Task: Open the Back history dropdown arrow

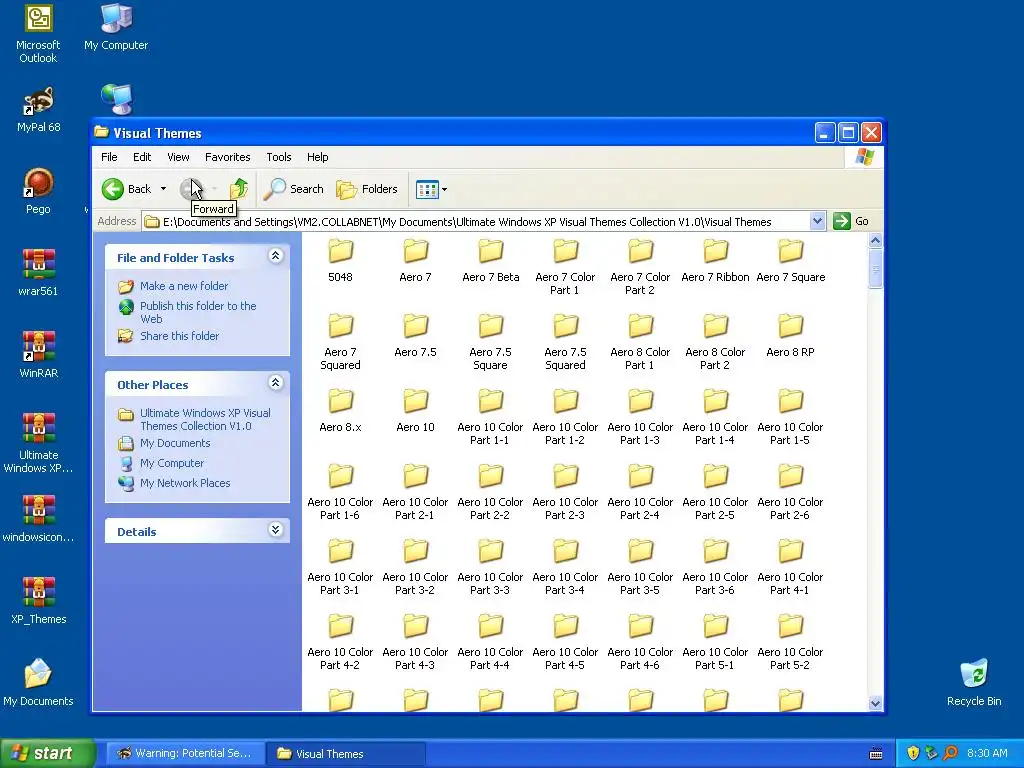Action: point(163,189)
